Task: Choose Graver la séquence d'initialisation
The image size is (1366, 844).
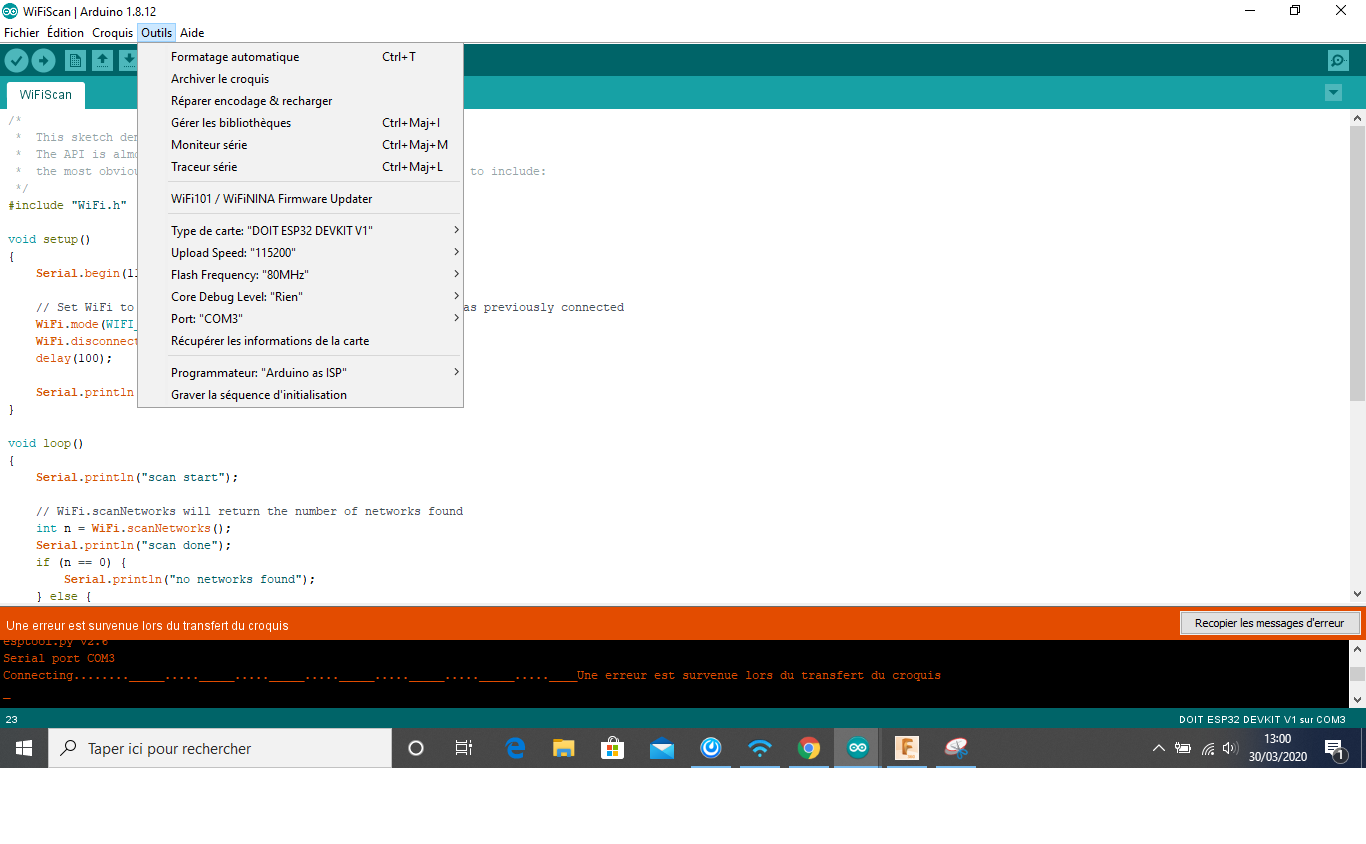Action: click(300, 395)
